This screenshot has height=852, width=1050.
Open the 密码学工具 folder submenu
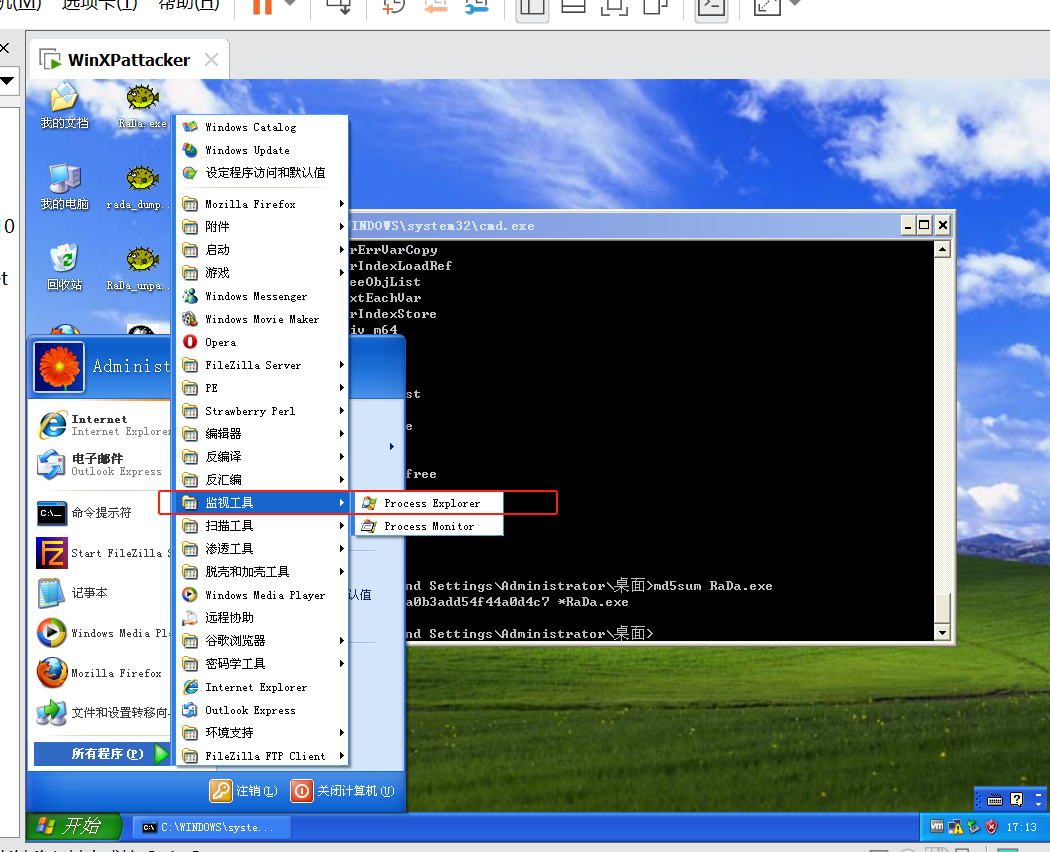262,664
